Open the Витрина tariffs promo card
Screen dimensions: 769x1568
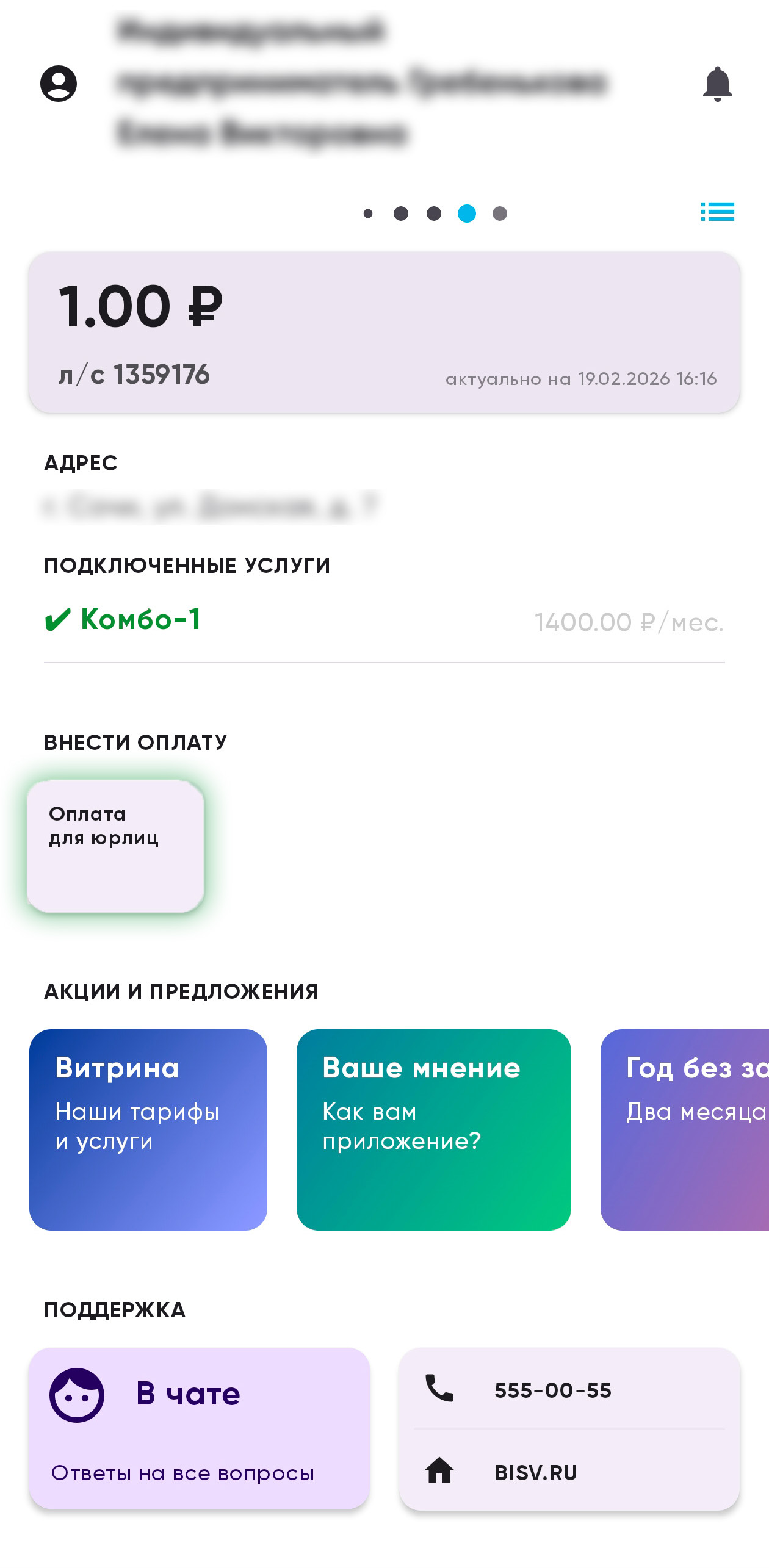[148, 1129]
